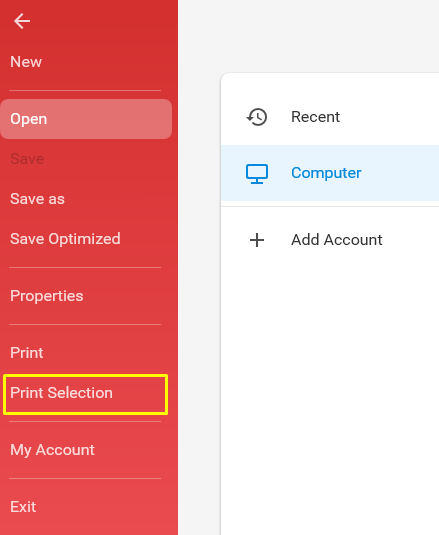Click the Recent clock history icon
Screen dimensions: 439x535
[x=257, y=117]
